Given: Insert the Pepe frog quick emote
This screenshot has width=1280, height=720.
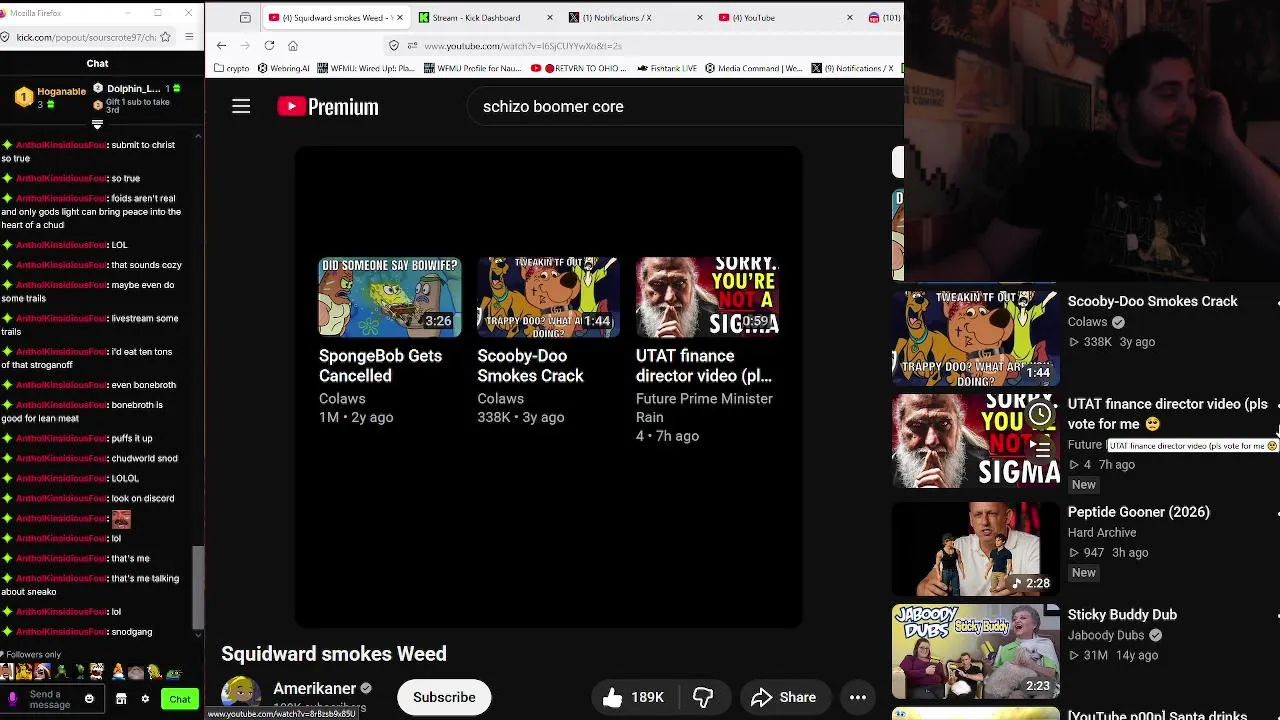Looking at the screenshot, I should pos(173,673).
